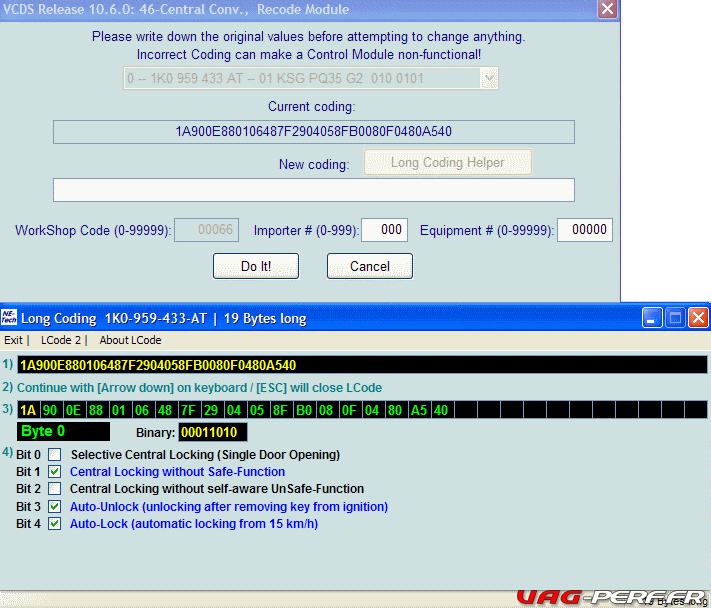Open the NE-tech icon in Long Coding title bar
This screenshot has height=608, width=711.
tap(9, 317)
